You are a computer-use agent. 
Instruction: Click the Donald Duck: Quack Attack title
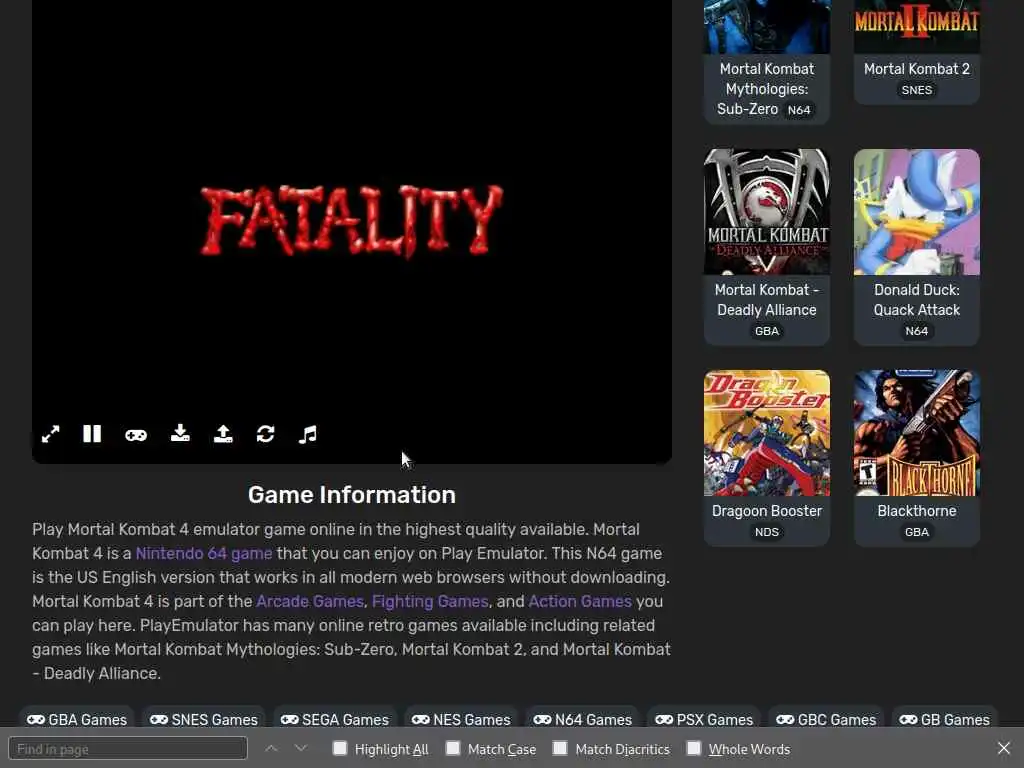[x=917, y=300]
